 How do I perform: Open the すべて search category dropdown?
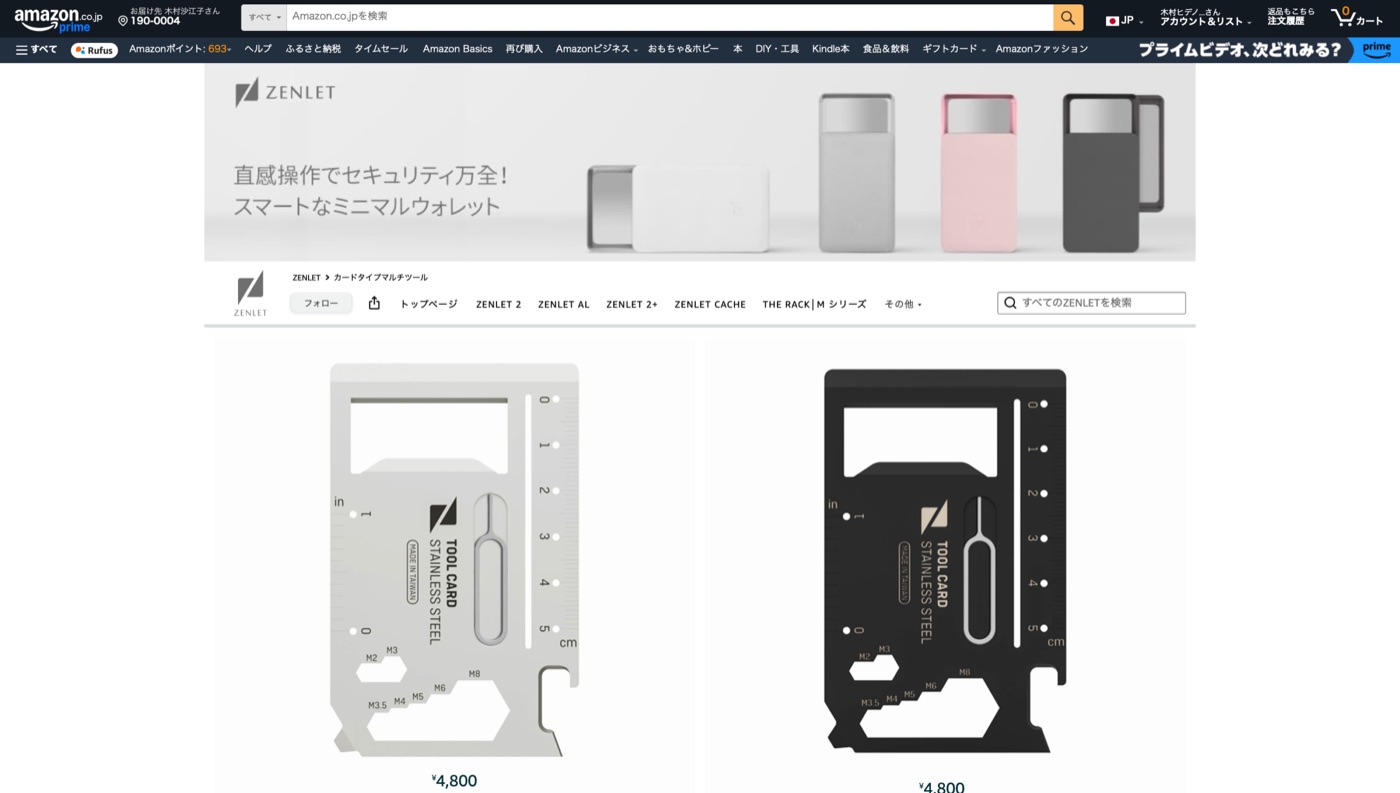point(264,17)
